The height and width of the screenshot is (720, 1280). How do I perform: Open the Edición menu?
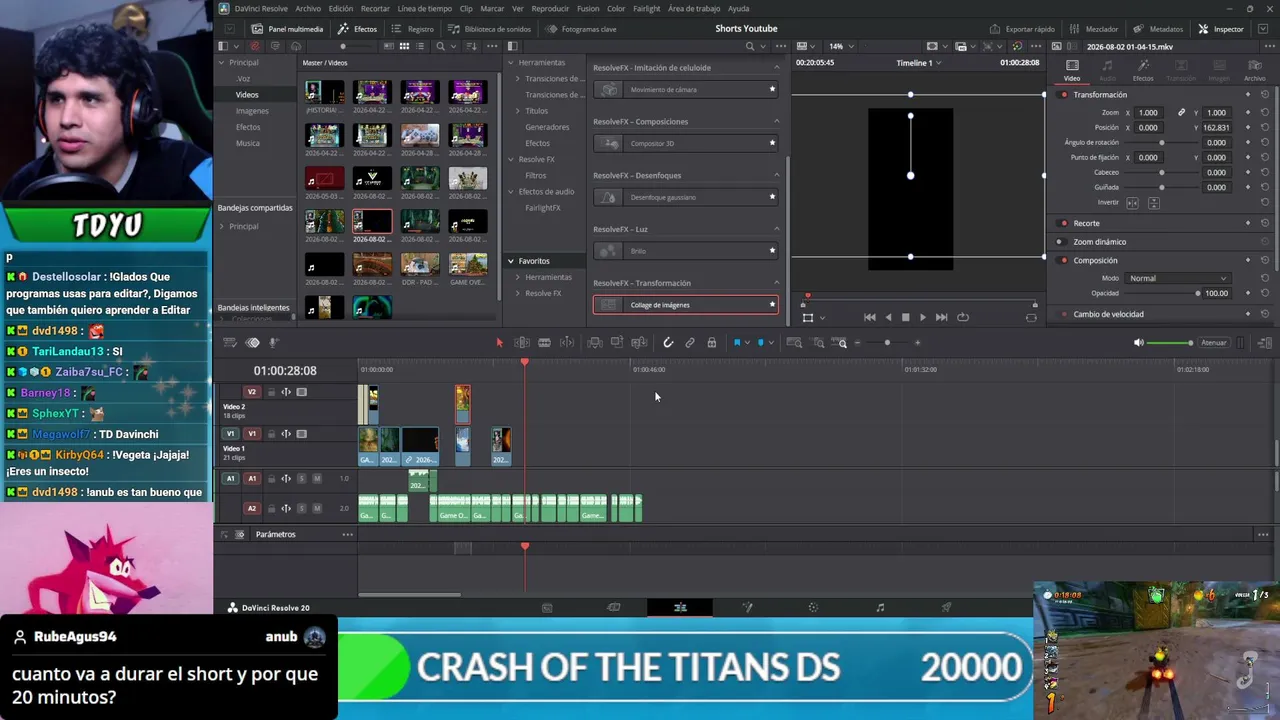pyautogui.click(x=341, y=9)
